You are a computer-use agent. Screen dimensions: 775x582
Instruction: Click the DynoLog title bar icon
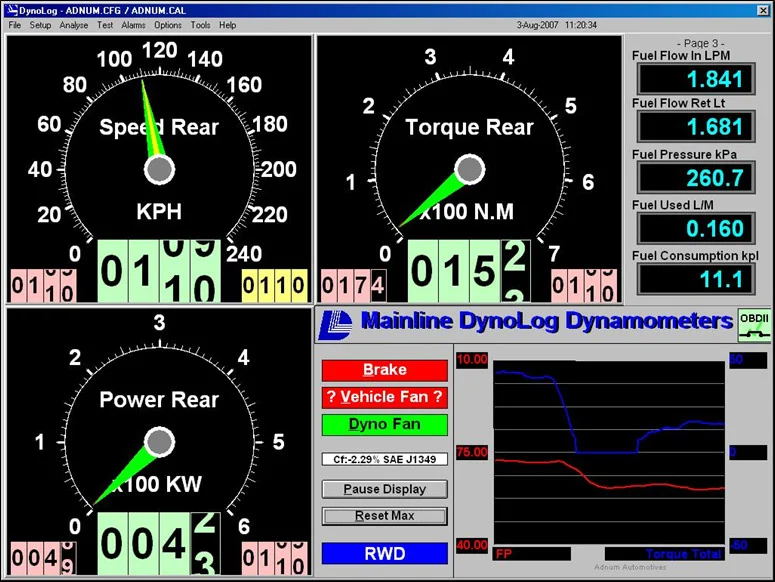point(11,10)
